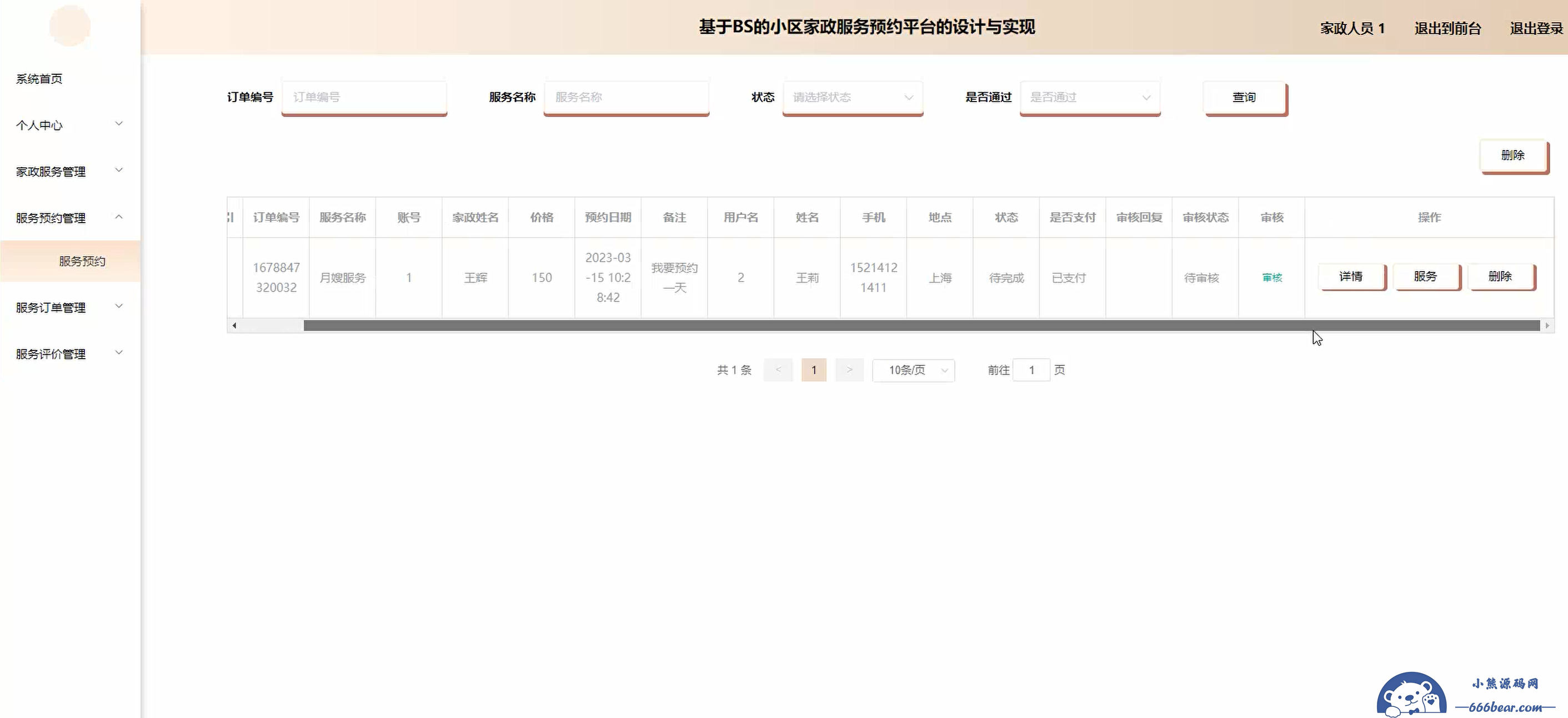Click the 服务 button in row
The height and width of the screenshot is (718, 1568).
click(1425, 276)
